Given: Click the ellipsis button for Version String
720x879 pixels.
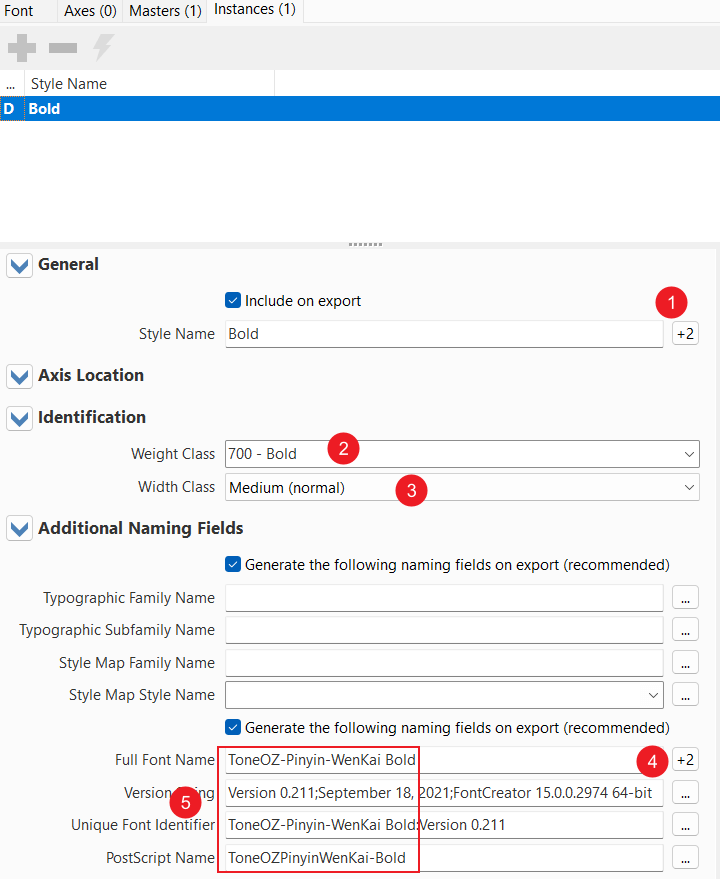Looking at the screenshot, I should click(685, 793).
